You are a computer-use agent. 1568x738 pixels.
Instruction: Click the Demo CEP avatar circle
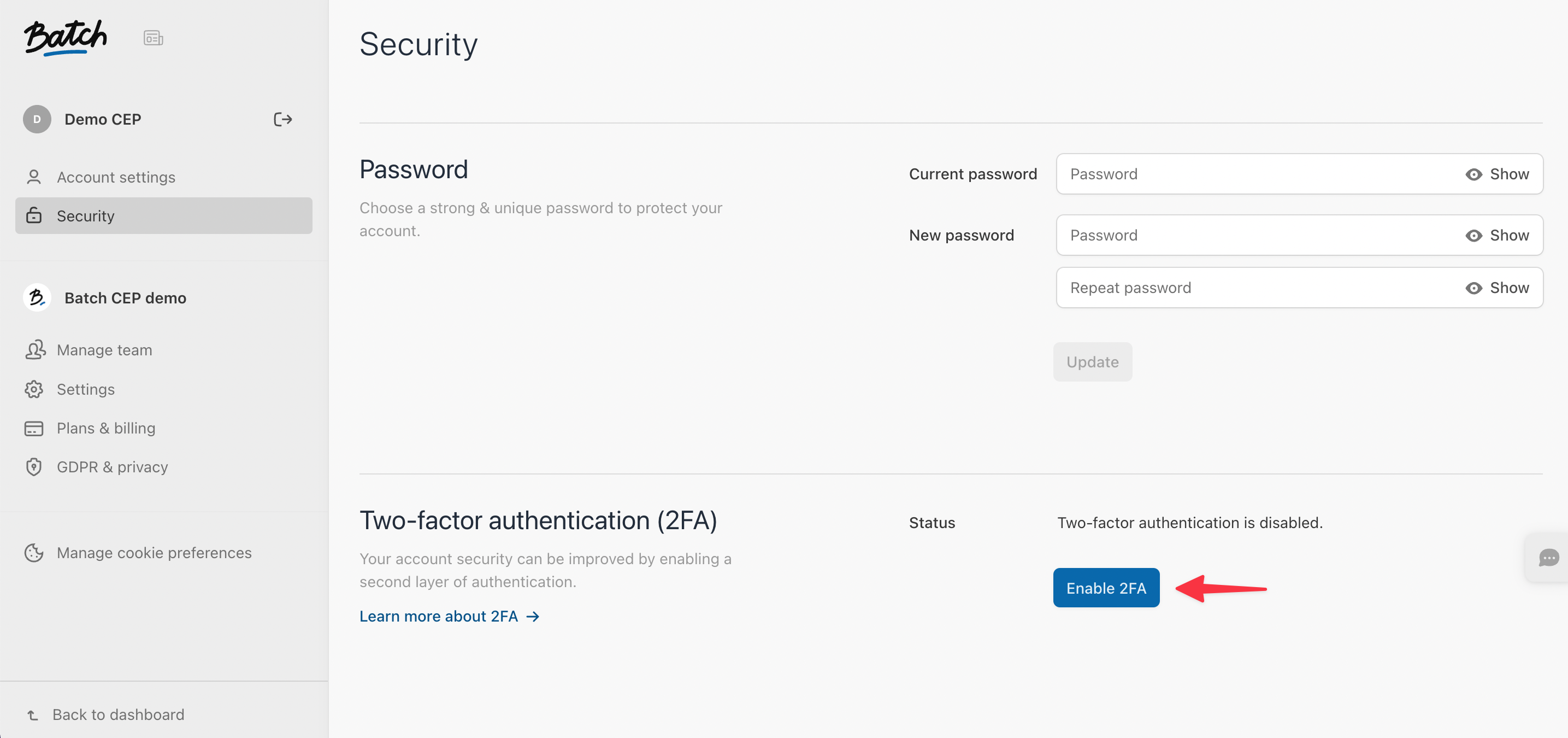pos(37,119)
